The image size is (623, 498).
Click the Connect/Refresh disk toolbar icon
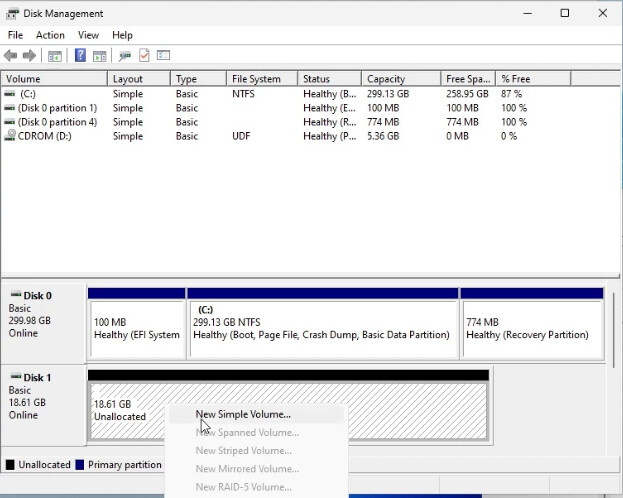[125, 56]
